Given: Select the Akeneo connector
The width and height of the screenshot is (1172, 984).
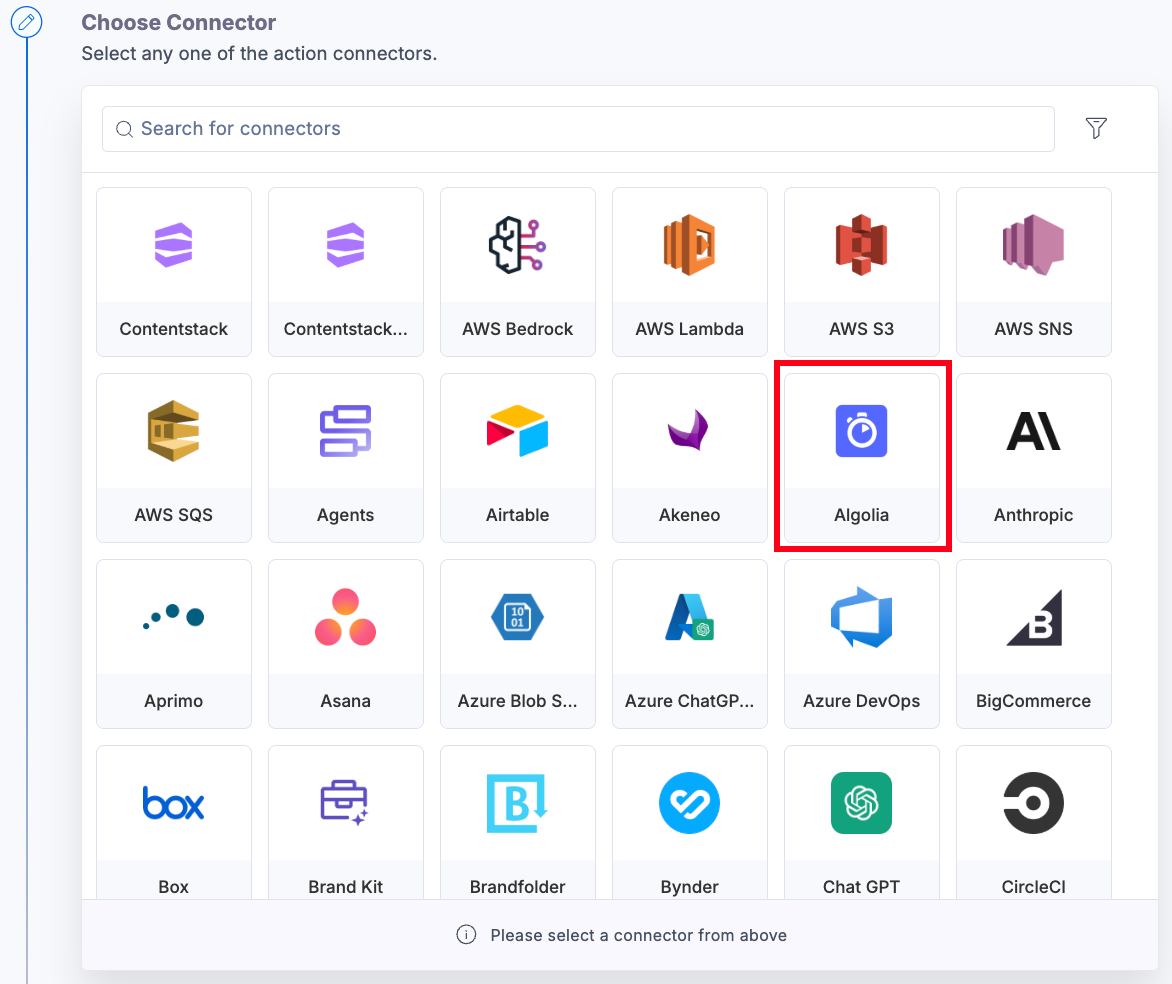Looking at the screenshot, I should click(689, 458).
